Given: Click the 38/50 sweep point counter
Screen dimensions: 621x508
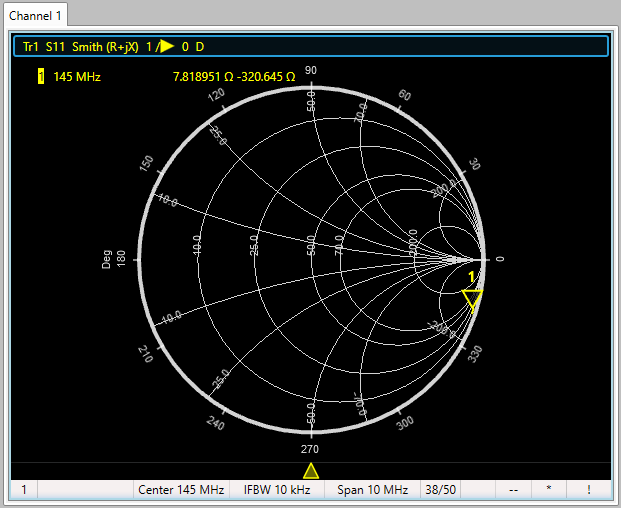Looking at the screenshot, I should 440,490.
